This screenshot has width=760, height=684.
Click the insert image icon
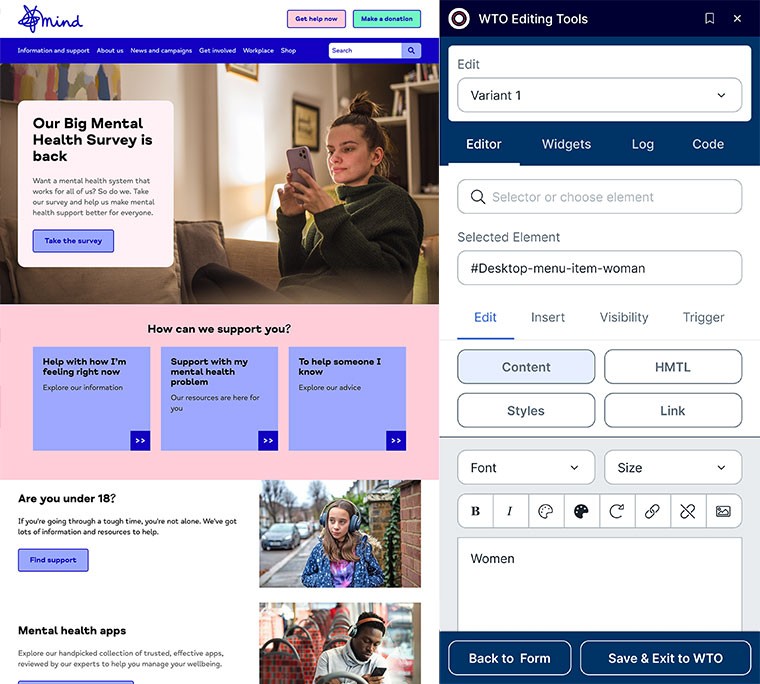723,511
